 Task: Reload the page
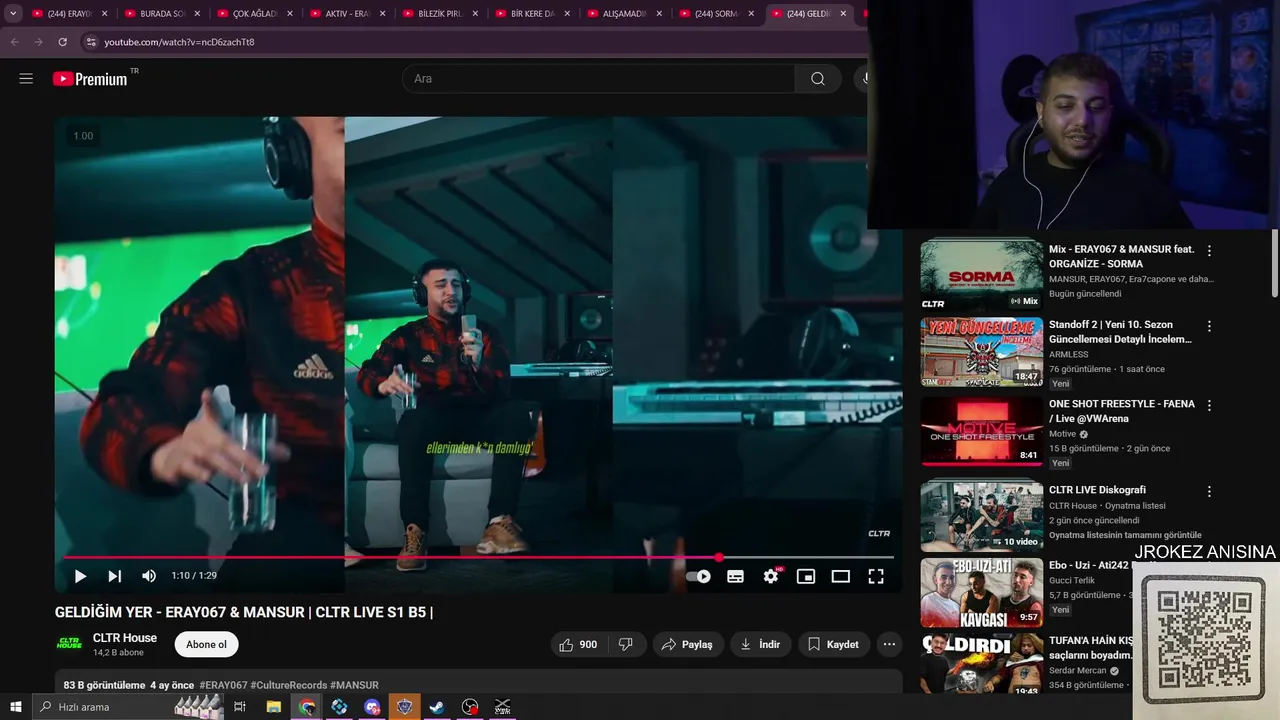tap(62, 42)
